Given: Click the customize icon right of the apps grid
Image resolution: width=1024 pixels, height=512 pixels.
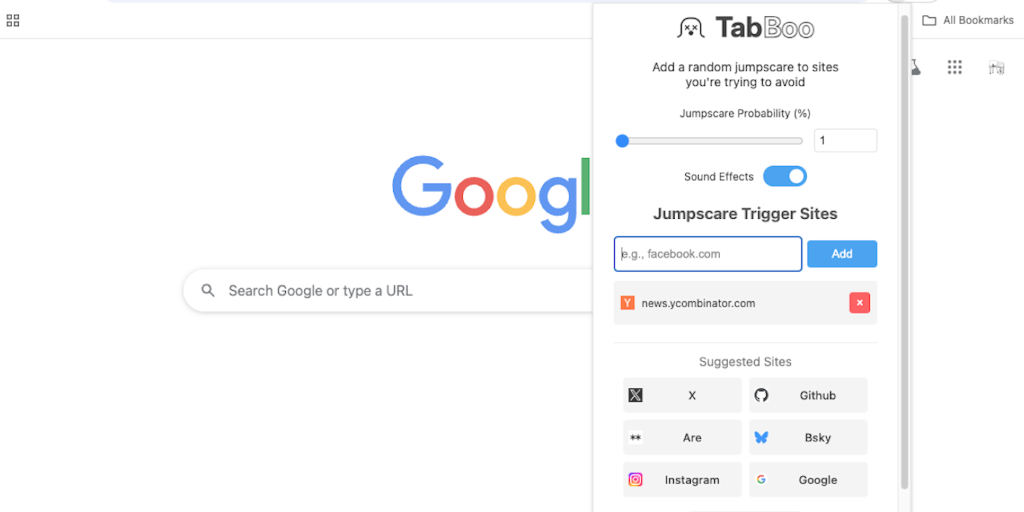Looking at the screenshot, I should 996,67.
